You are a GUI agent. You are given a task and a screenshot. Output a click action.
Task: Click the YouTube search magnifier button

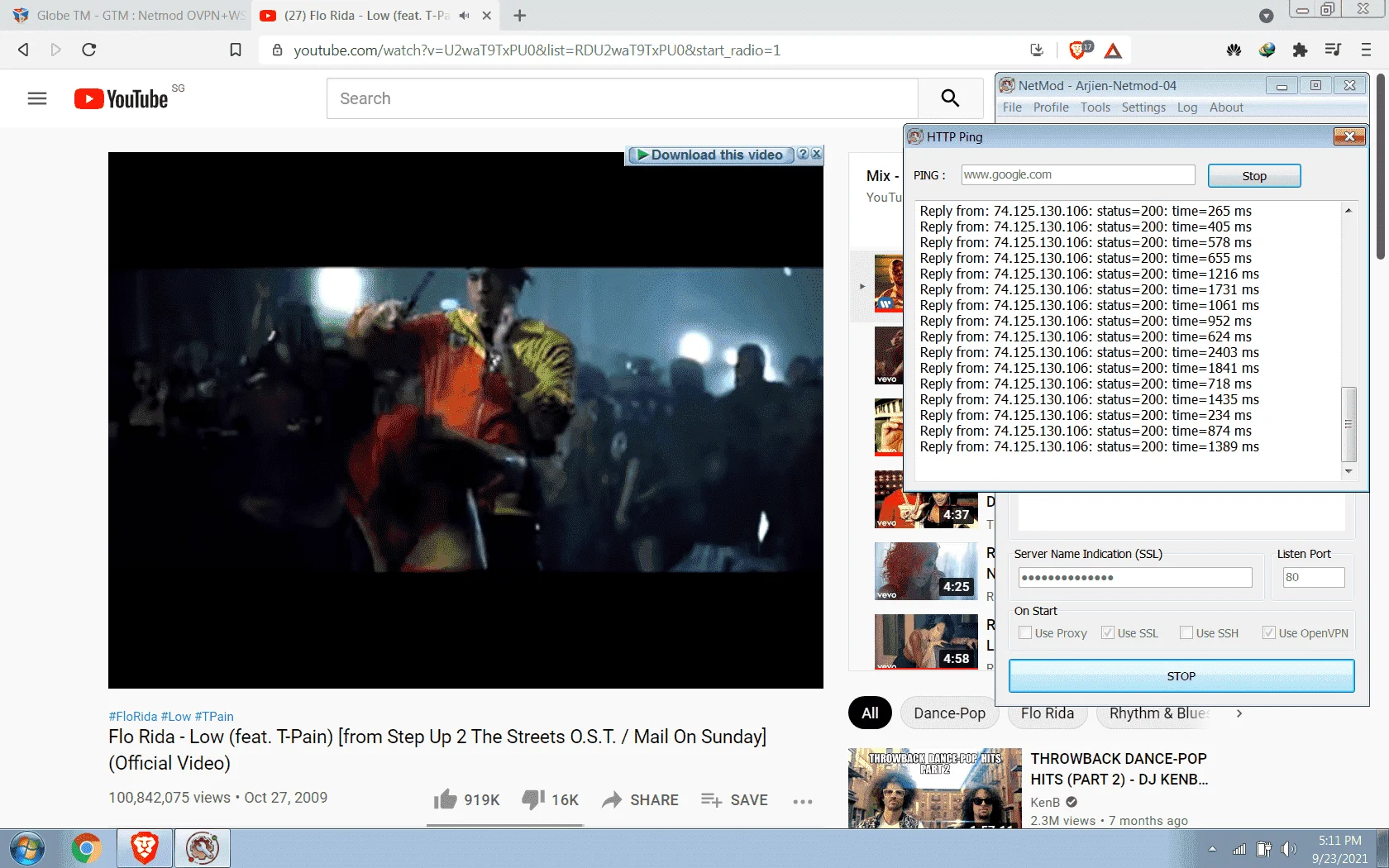pos(950,98)
